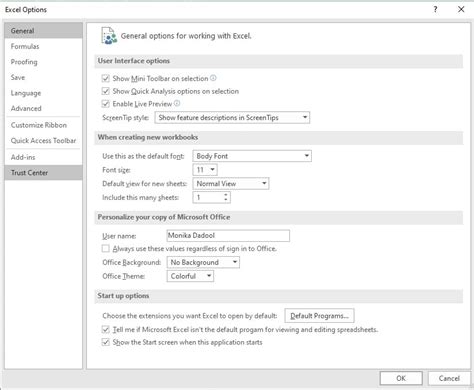Click the Office Theme label

pyautogui.click(x=123, y=276)
